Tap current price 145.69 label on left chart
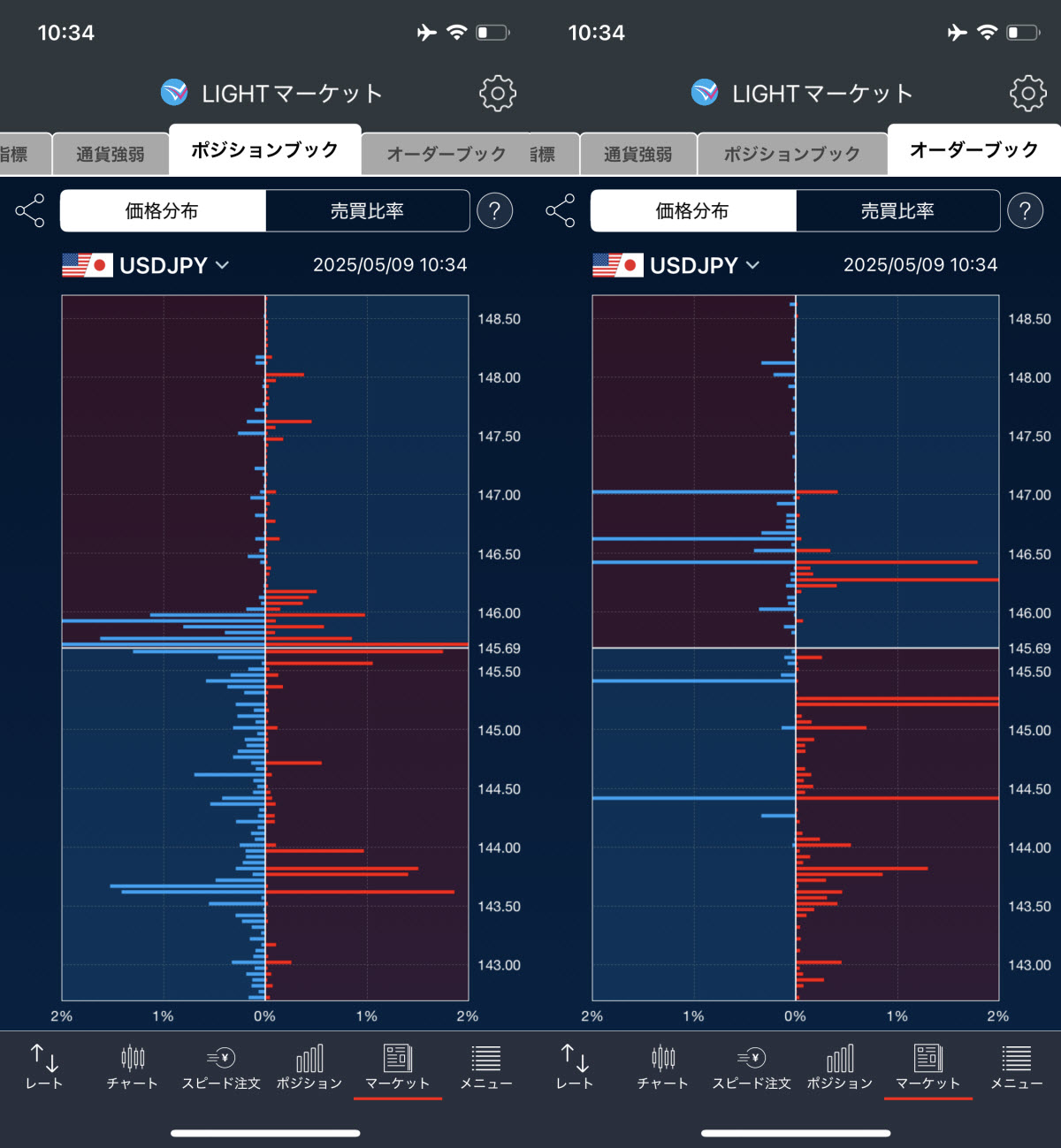1061x1148 pixels. 499,649
